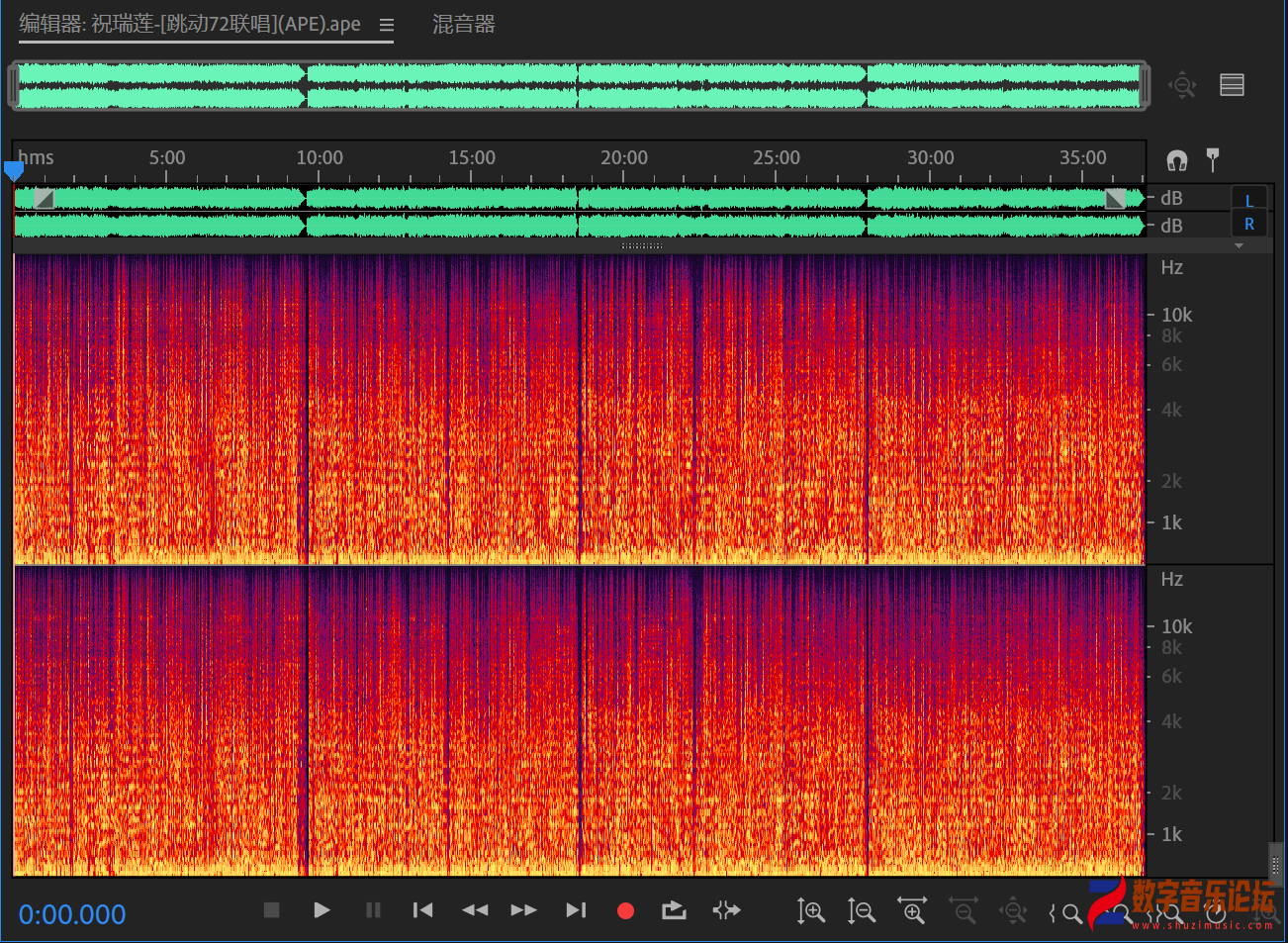
Task: Toggle loop playback icon
Action: click(x=674, y=910)
